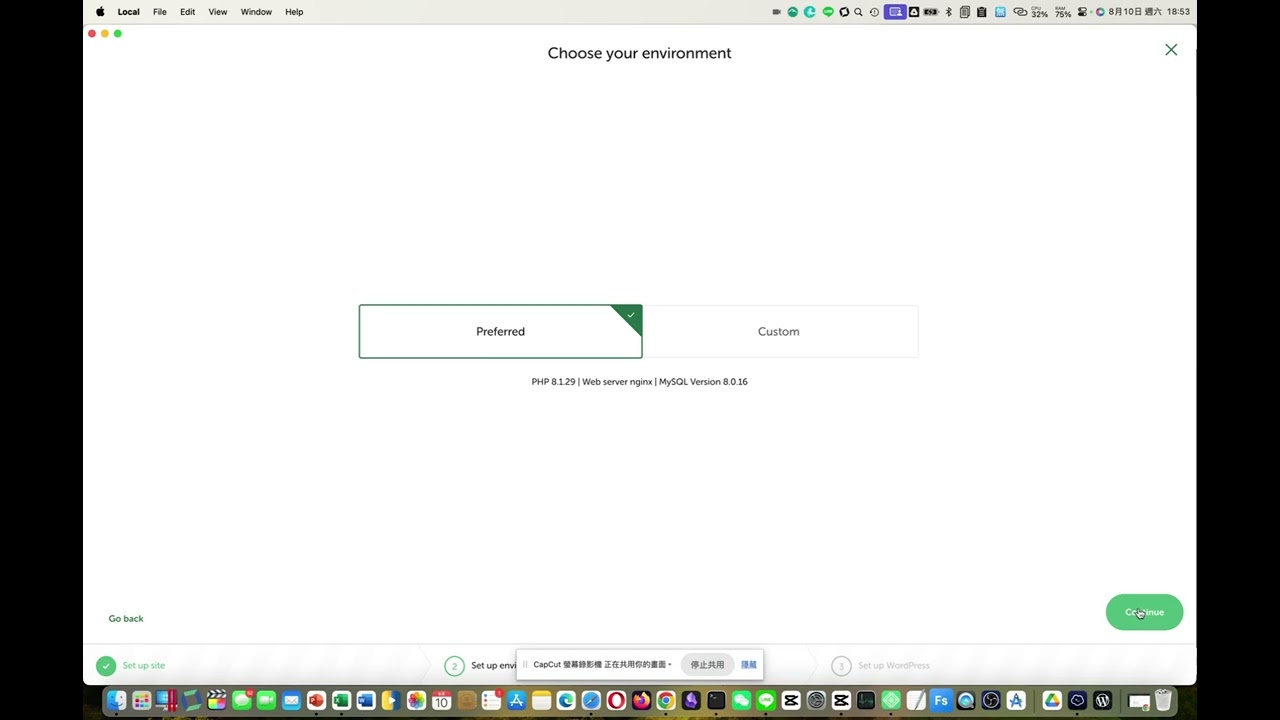Click the Bluetooth icon in the menu bar
The width and height of the screenshot is (1280, 720).
[x=948, y=12]
